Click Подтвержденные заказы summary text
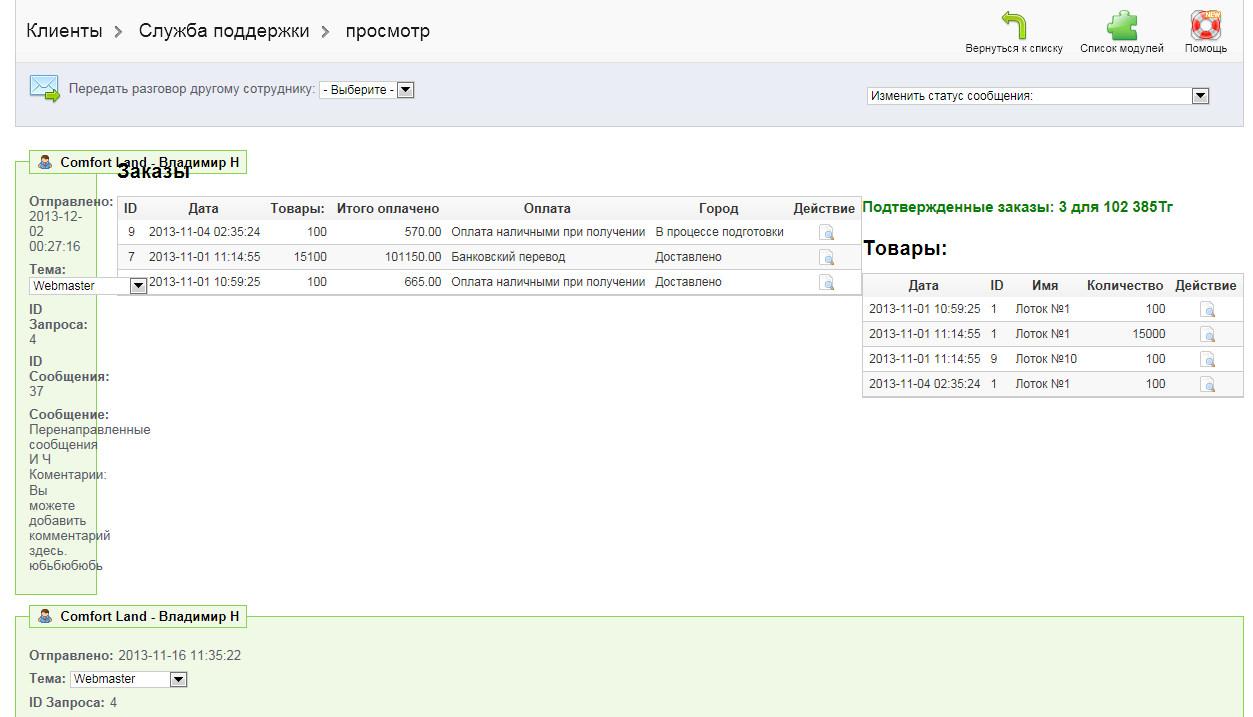The height and width of the screenshot is (717, 1253). [1017, 208]
